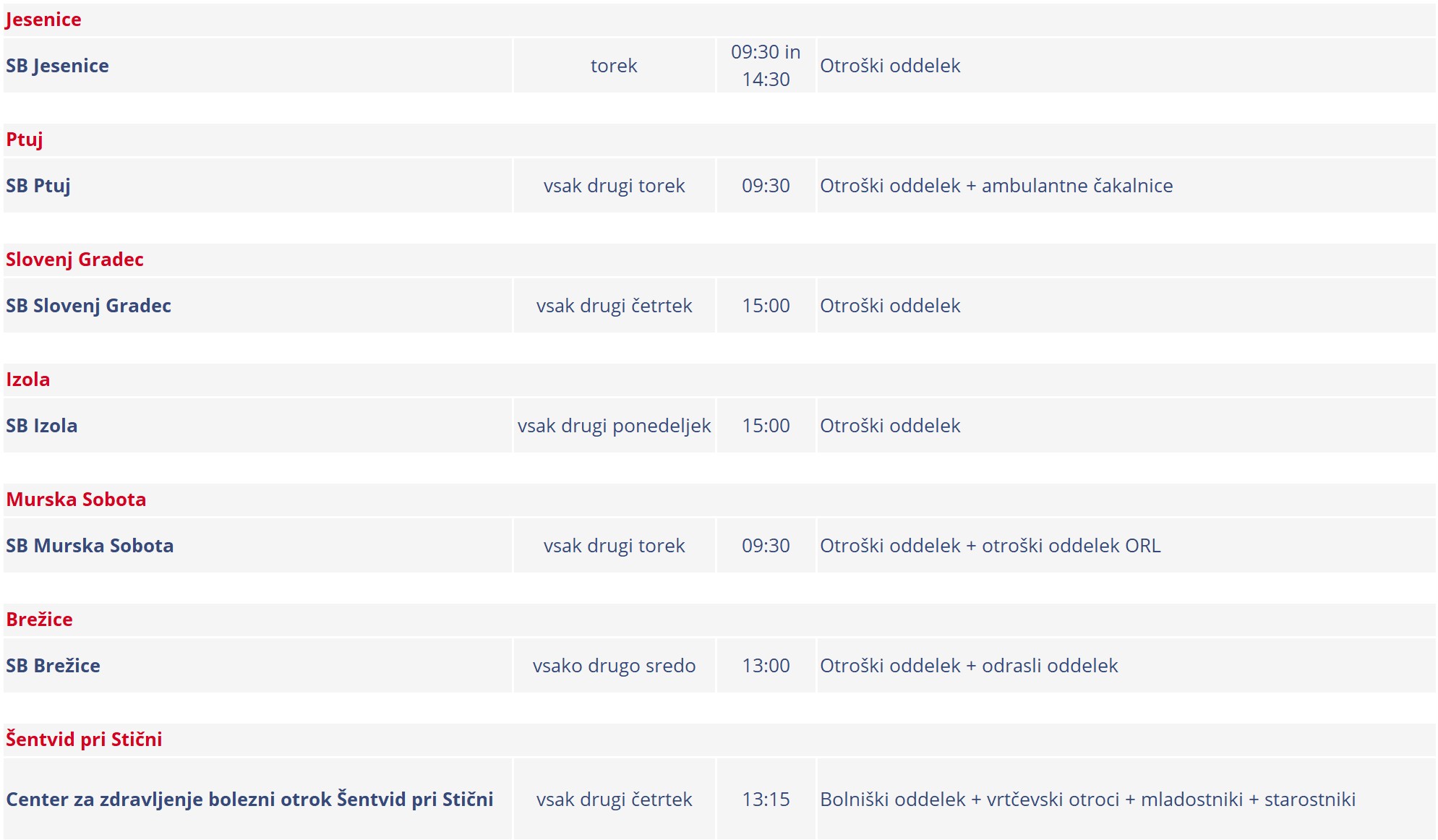The image size is (1438, 840).
Task: Open Center za zdravljenje bolezni otrok link
Action: click(x=249, y=800)
